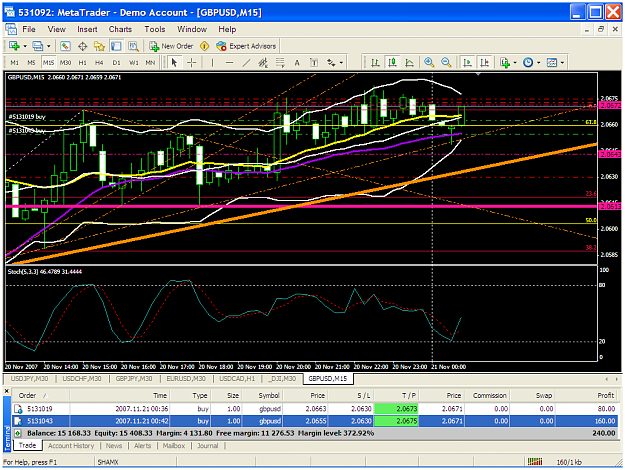
Task: Expand the Templates dropdown arrow
Action: coord(562,63)
